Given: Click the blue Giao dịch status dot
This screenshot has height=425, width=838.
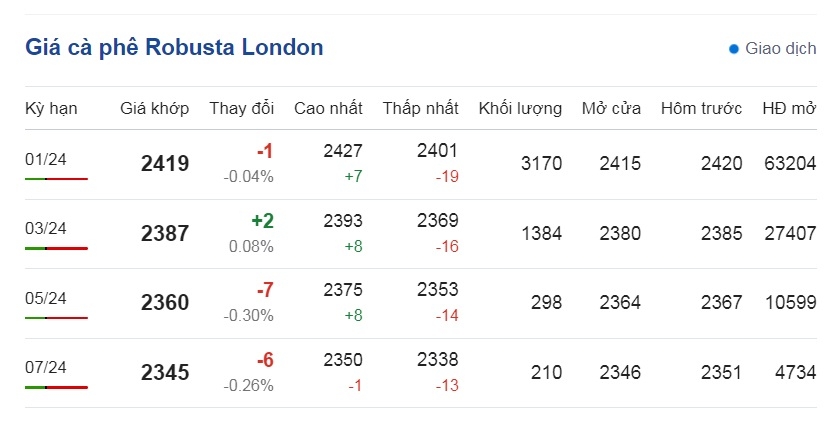Looking at the screenshot, I should click(x=734, y=49).
